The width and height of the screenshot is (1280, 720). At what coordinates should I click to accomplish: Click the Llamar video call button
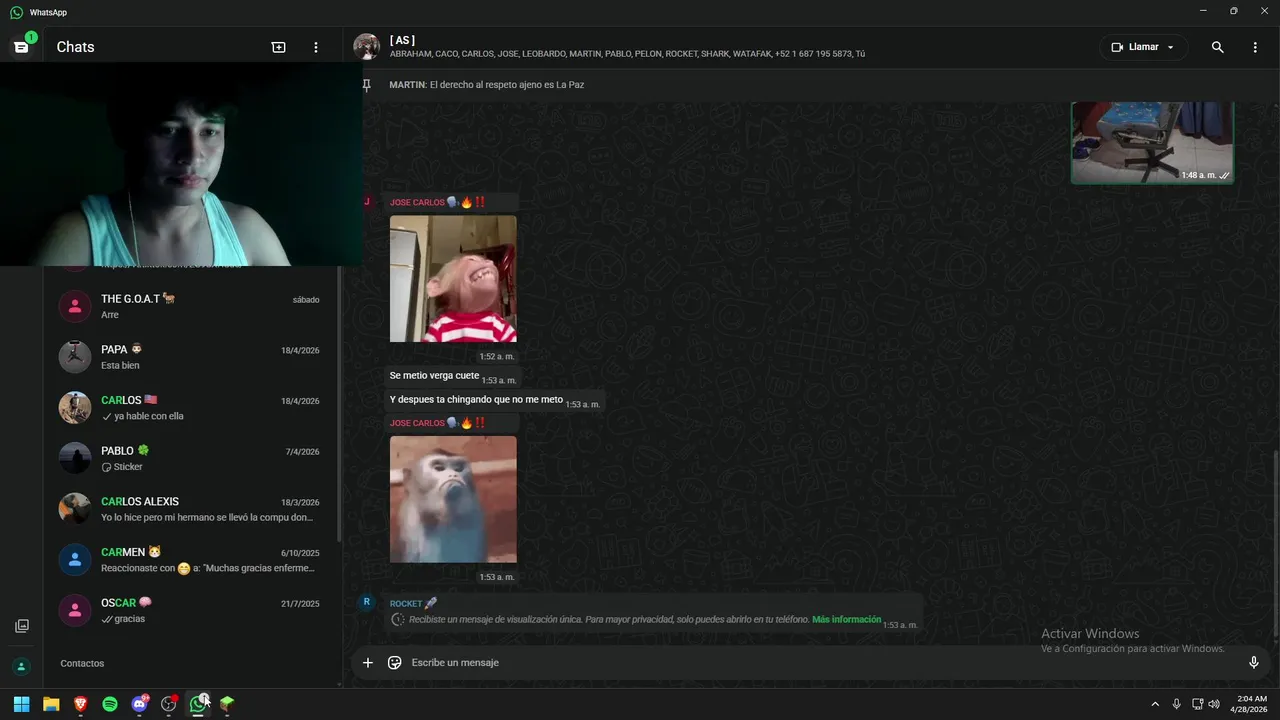tap(1134, 47)
